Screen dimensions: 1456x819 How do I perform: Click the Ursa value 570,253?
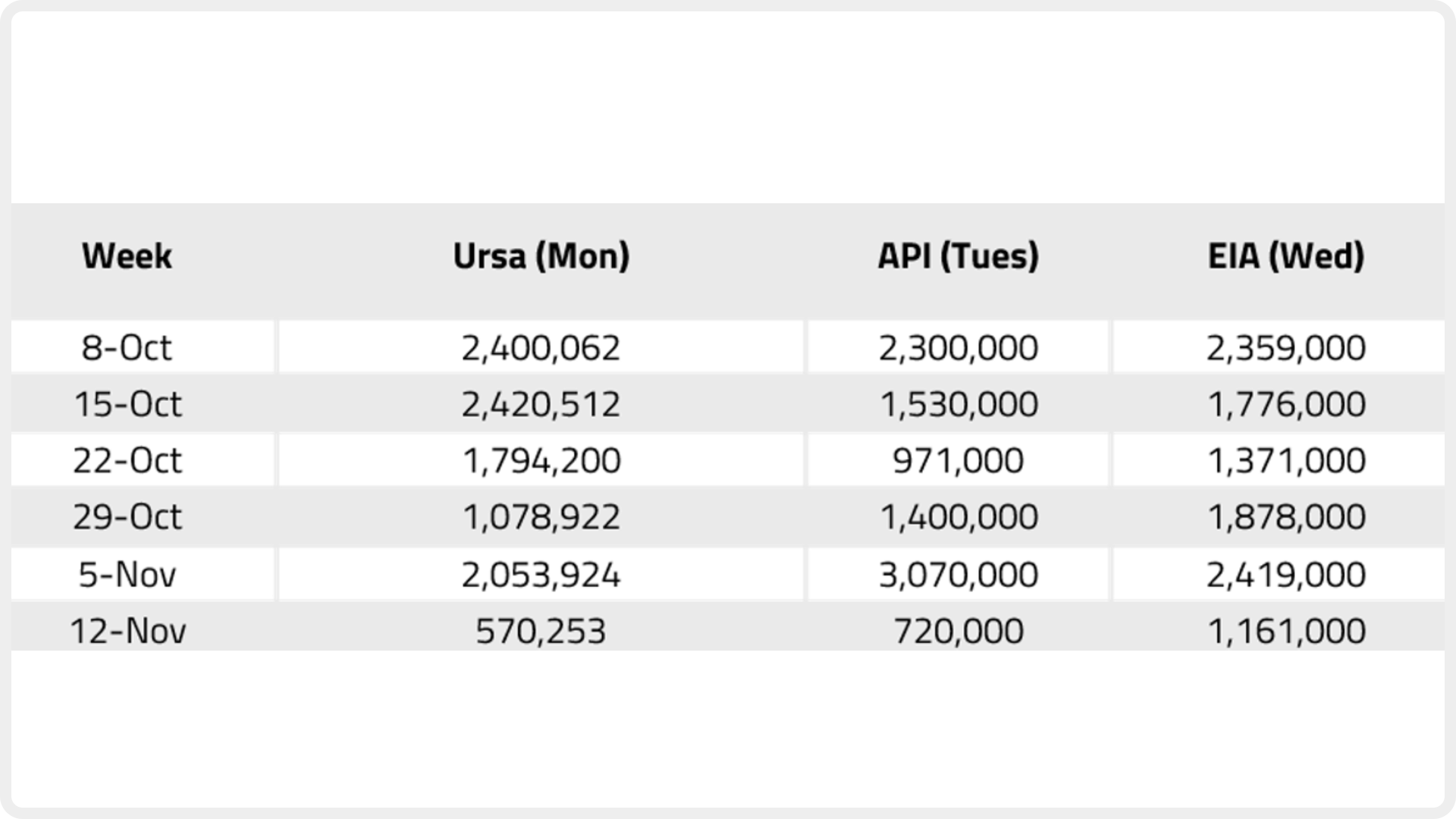tap(541, 631)
